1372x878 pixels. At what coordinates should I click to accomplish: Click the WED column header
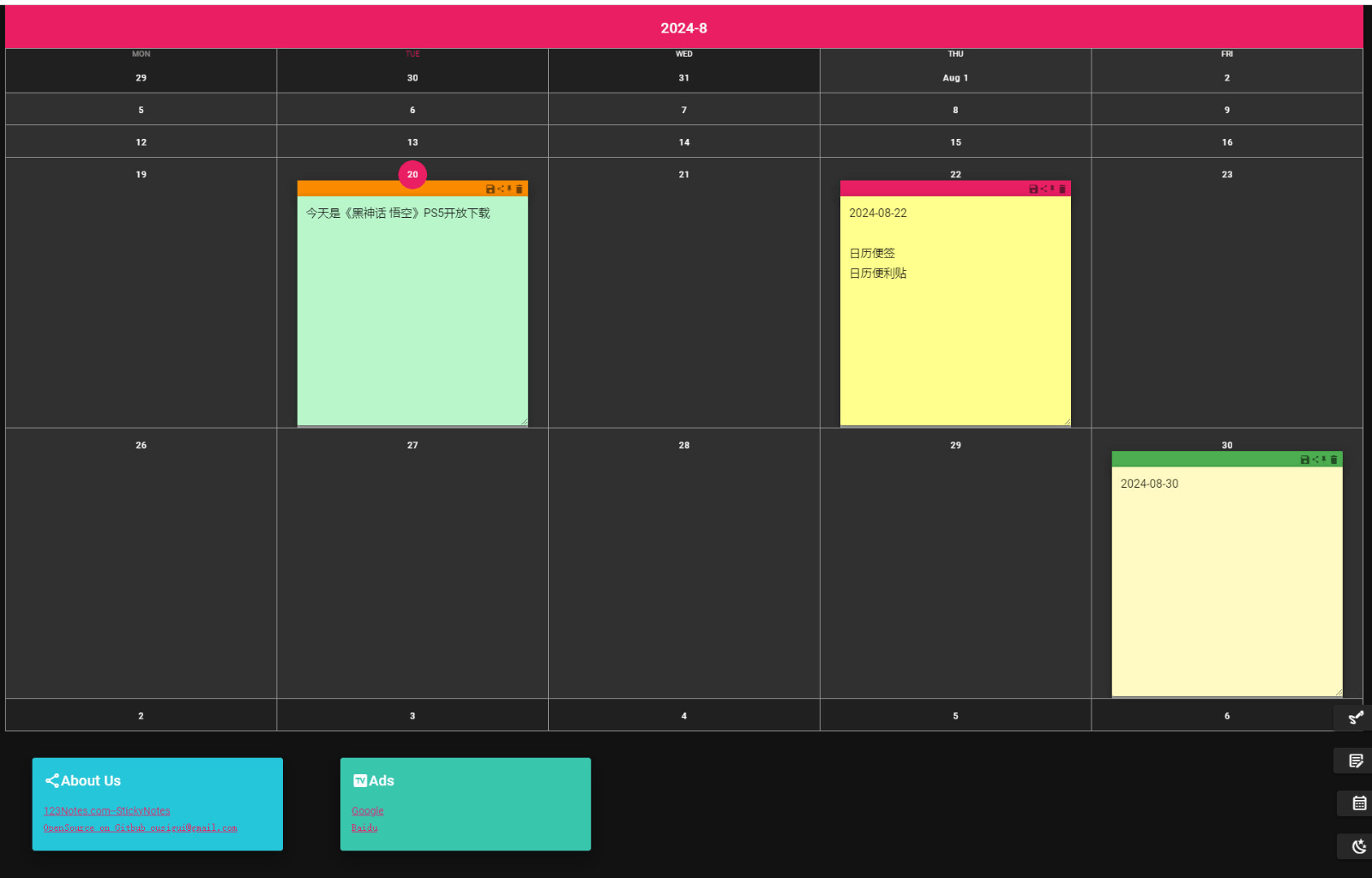684,54
